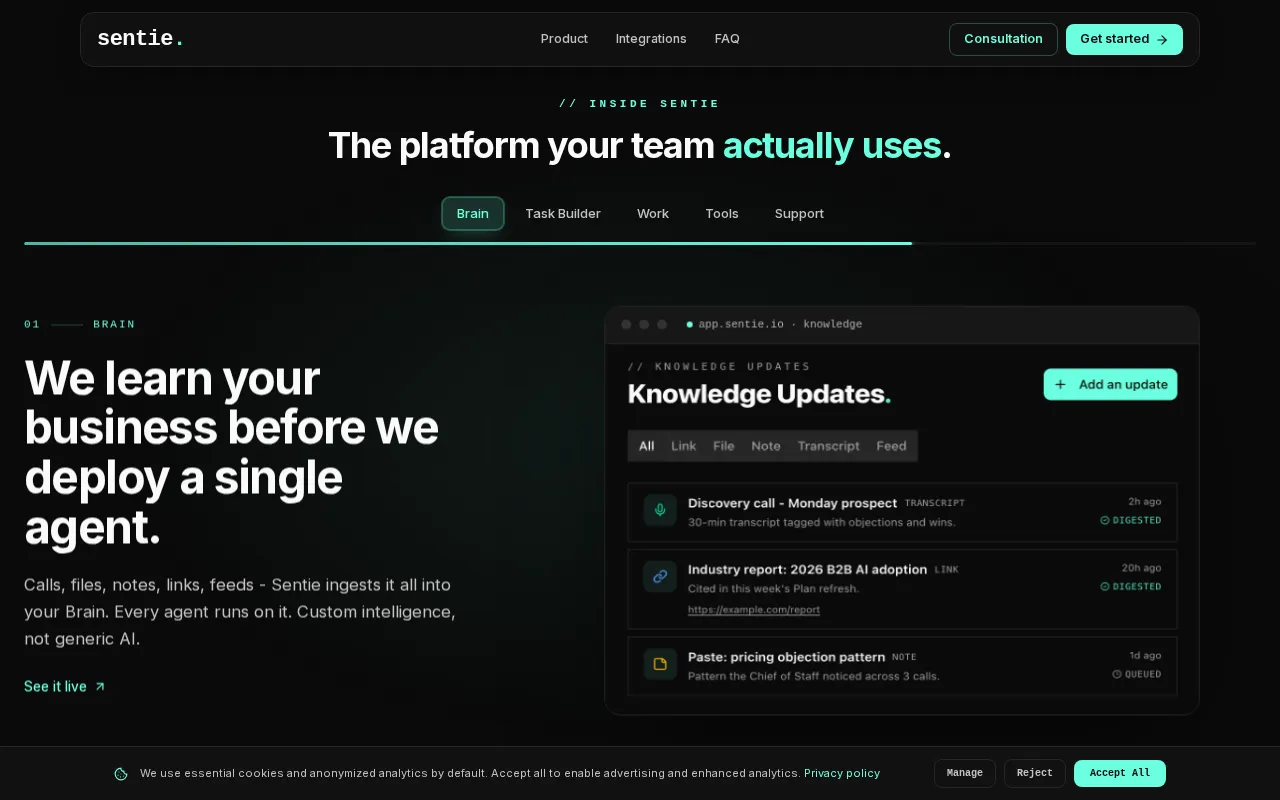Click the plus icon in Add an update
Viewport: 1280px width, 800px height.
[x=1060, y=384]
